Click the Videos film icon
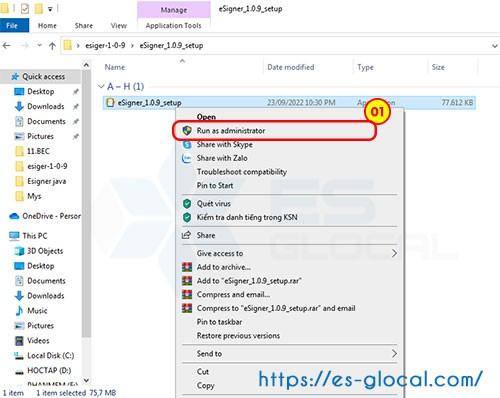The width and height of the screenshot is (500, 398). point(20,341)
